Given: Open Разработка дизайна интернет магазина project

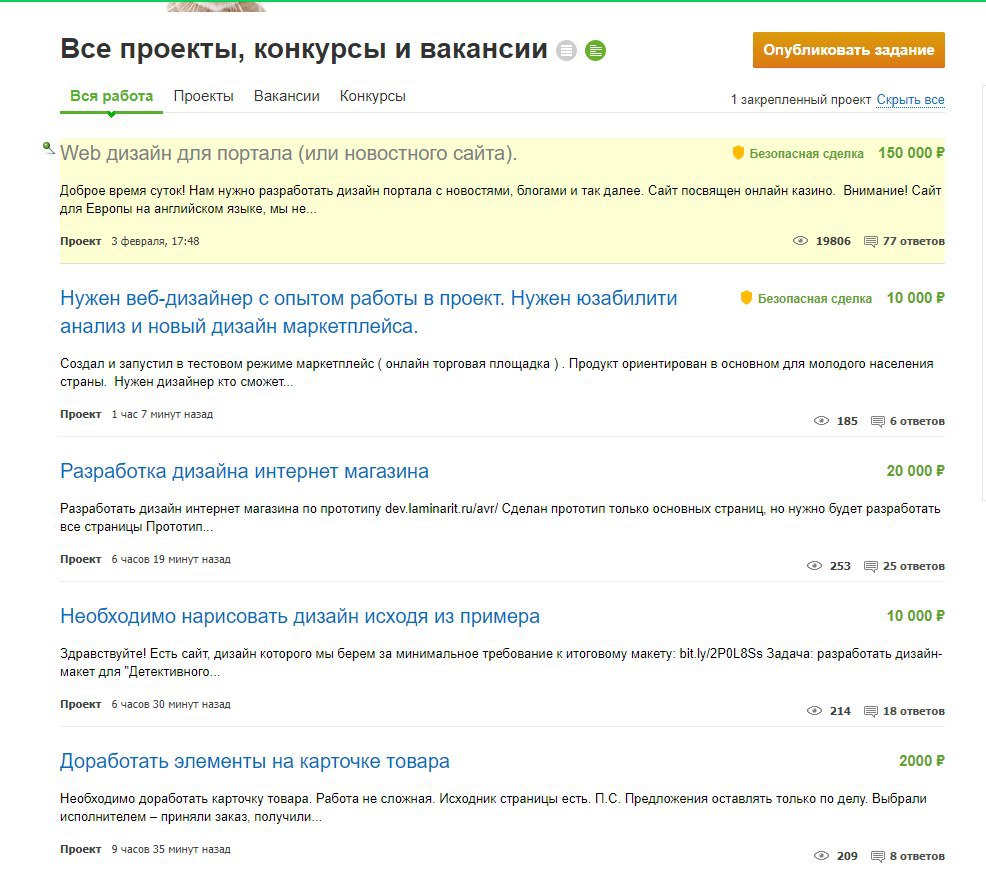Looking at the screenshot, I should [x=245, y=471].
